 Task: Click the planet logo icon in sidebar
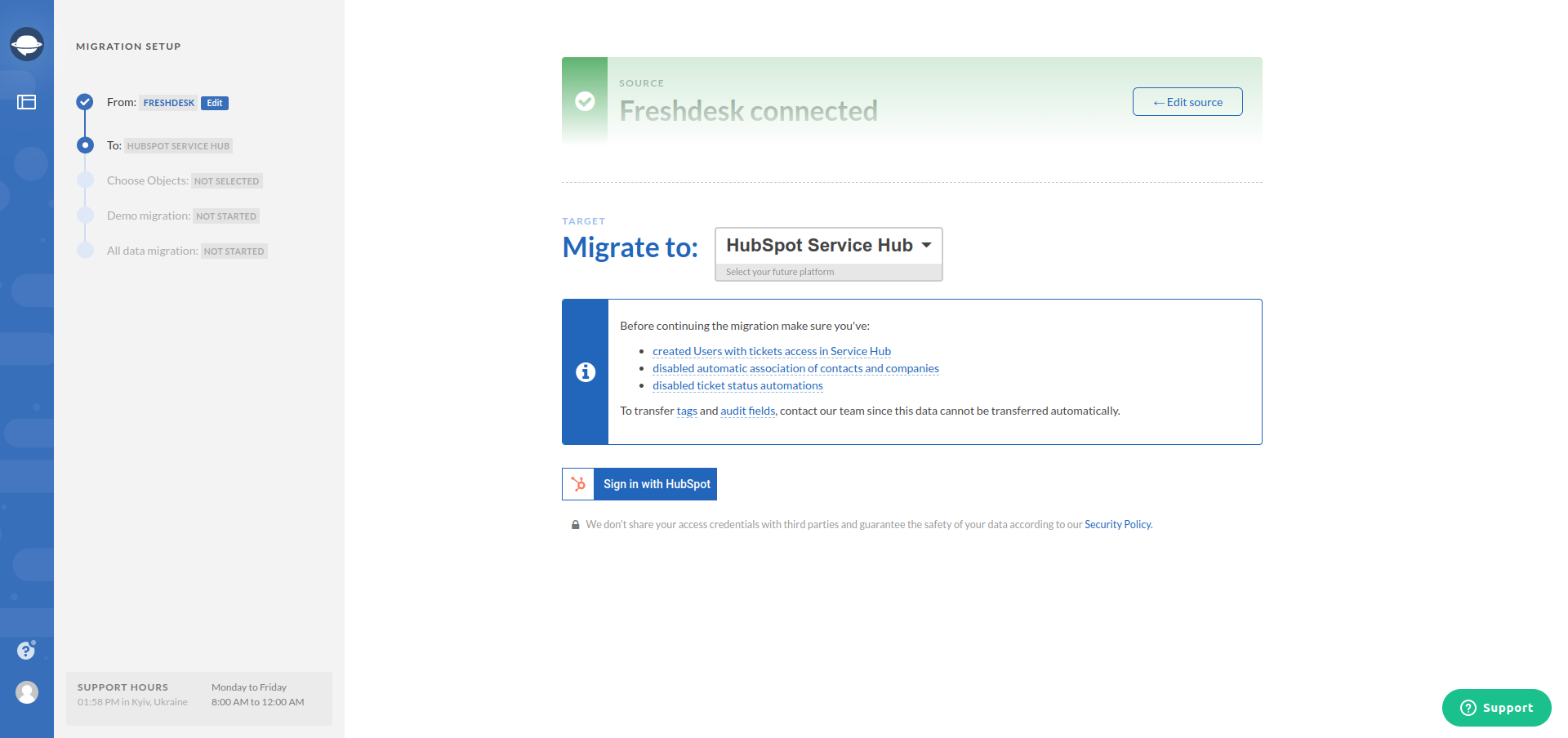click(x=27, y=44)
